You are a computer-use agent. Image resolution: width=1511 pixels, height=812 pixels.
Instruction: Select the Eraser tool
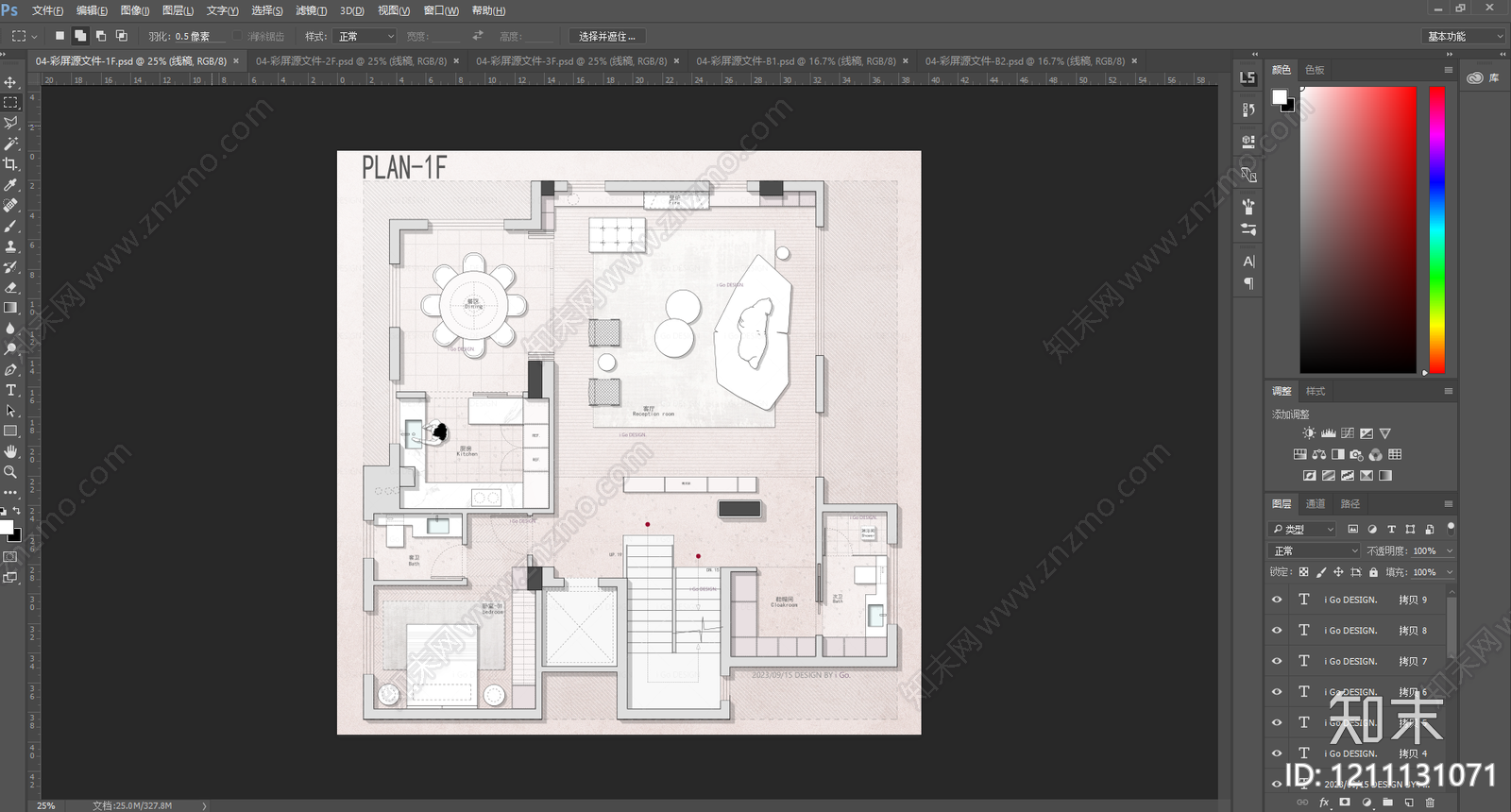10,287
